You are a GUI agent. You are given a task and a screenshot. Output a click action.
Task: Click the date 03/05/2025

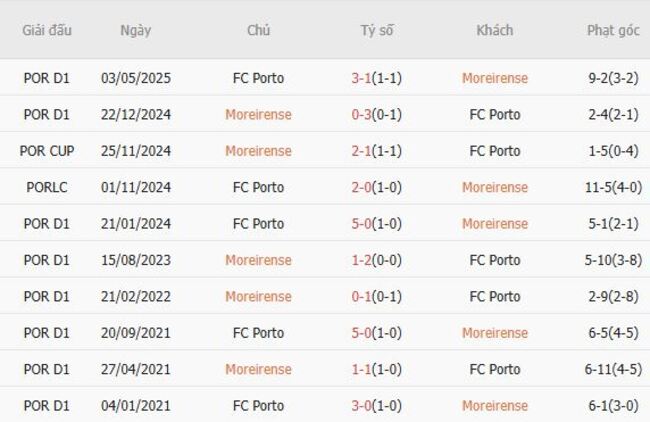(136, 78)
